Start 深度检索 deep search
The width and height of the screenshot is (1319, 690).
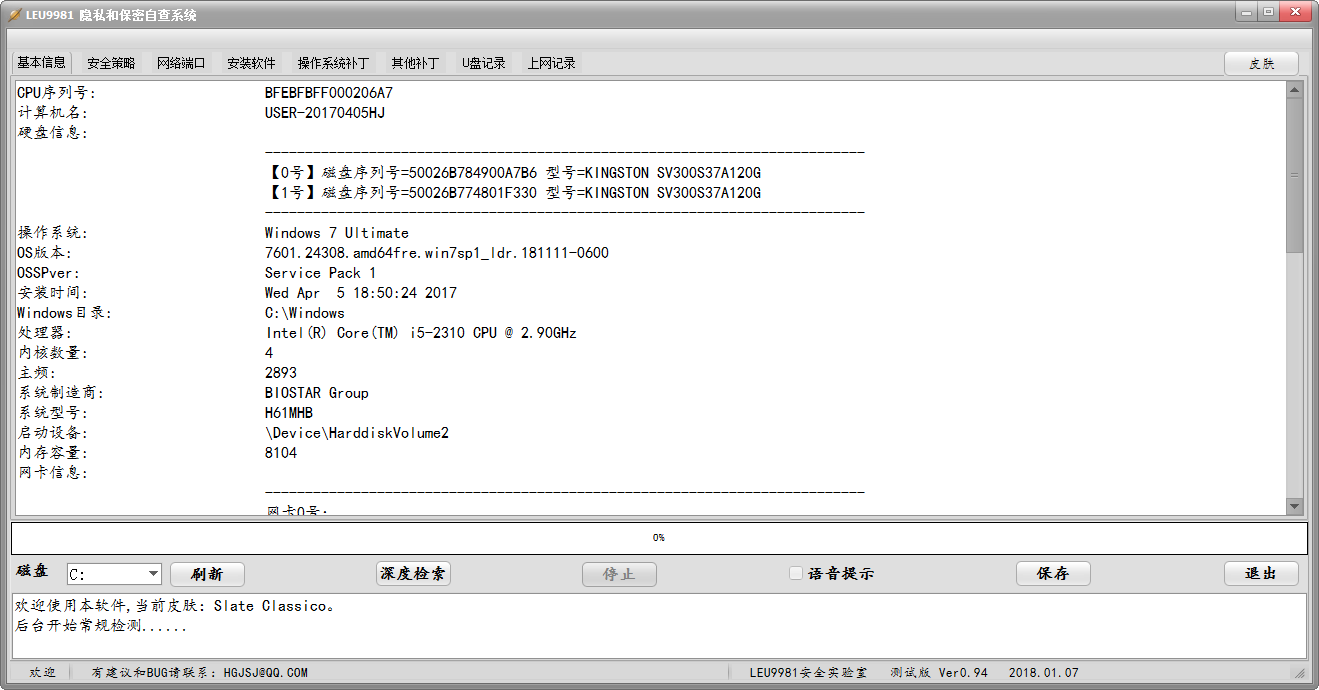coord(413,574)
